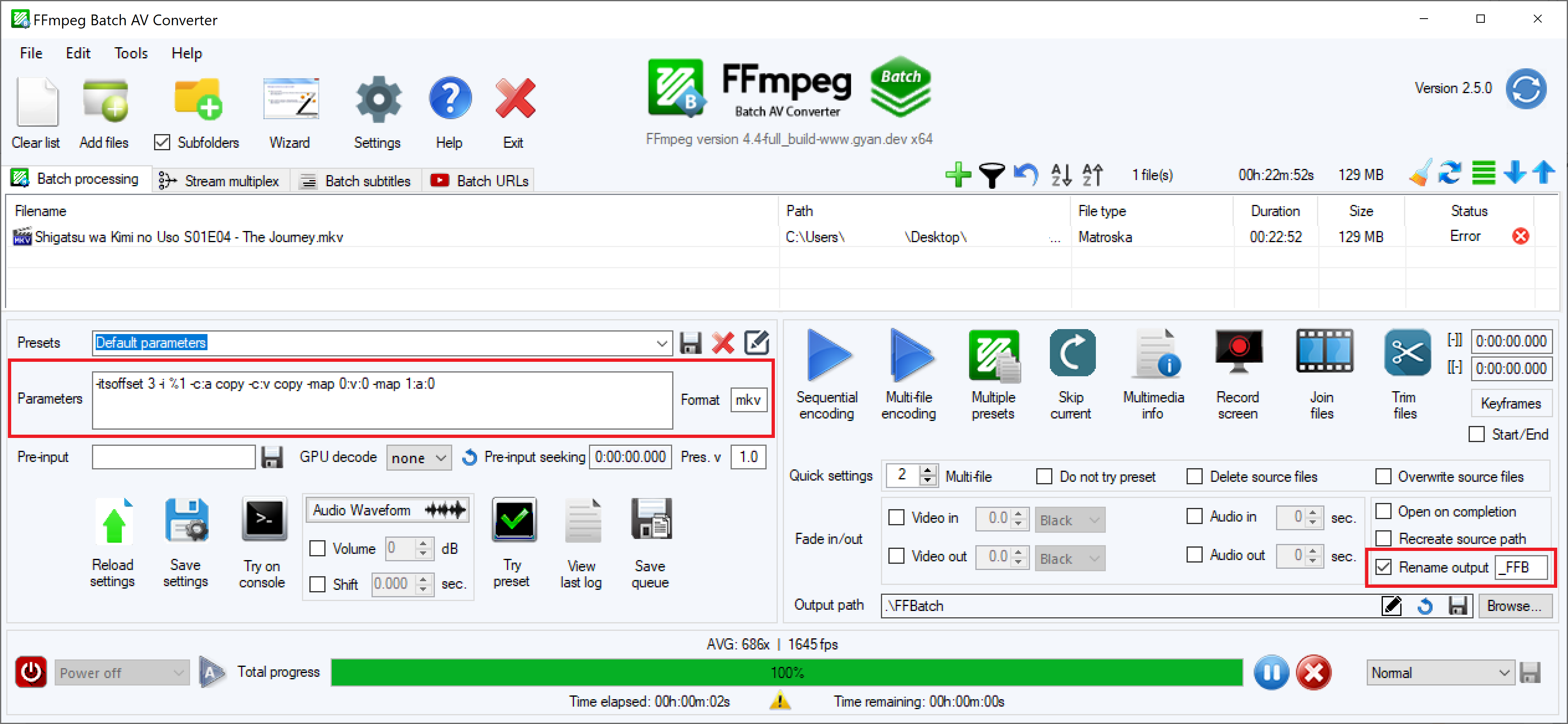Open the Tools menu
Viewport: 1568px width, 724px height.
click(x=131, y=53)
